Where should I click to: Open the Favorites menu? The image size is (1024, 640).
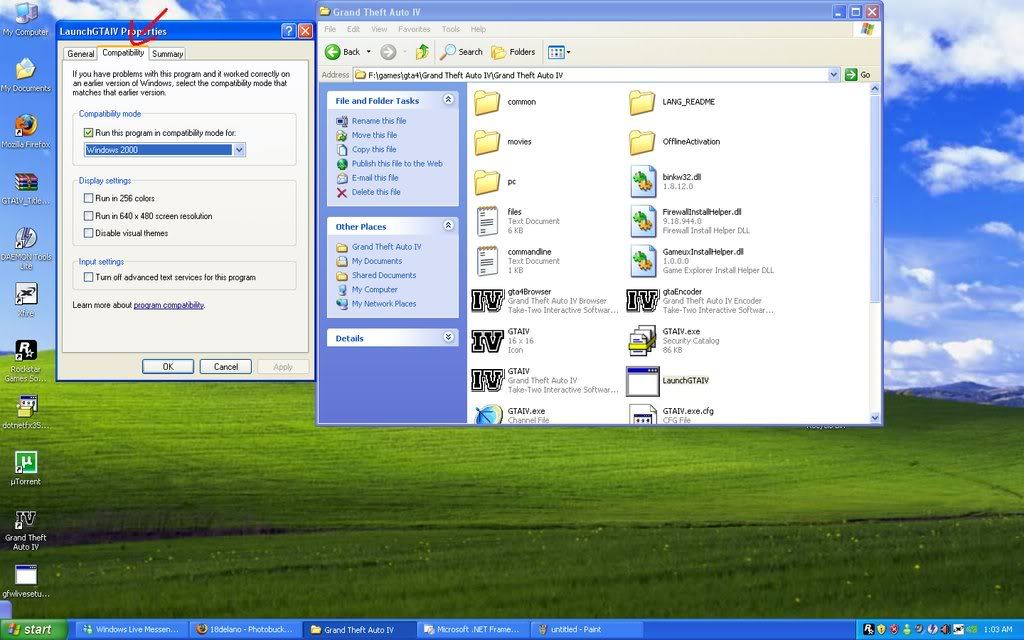[414, 29]
